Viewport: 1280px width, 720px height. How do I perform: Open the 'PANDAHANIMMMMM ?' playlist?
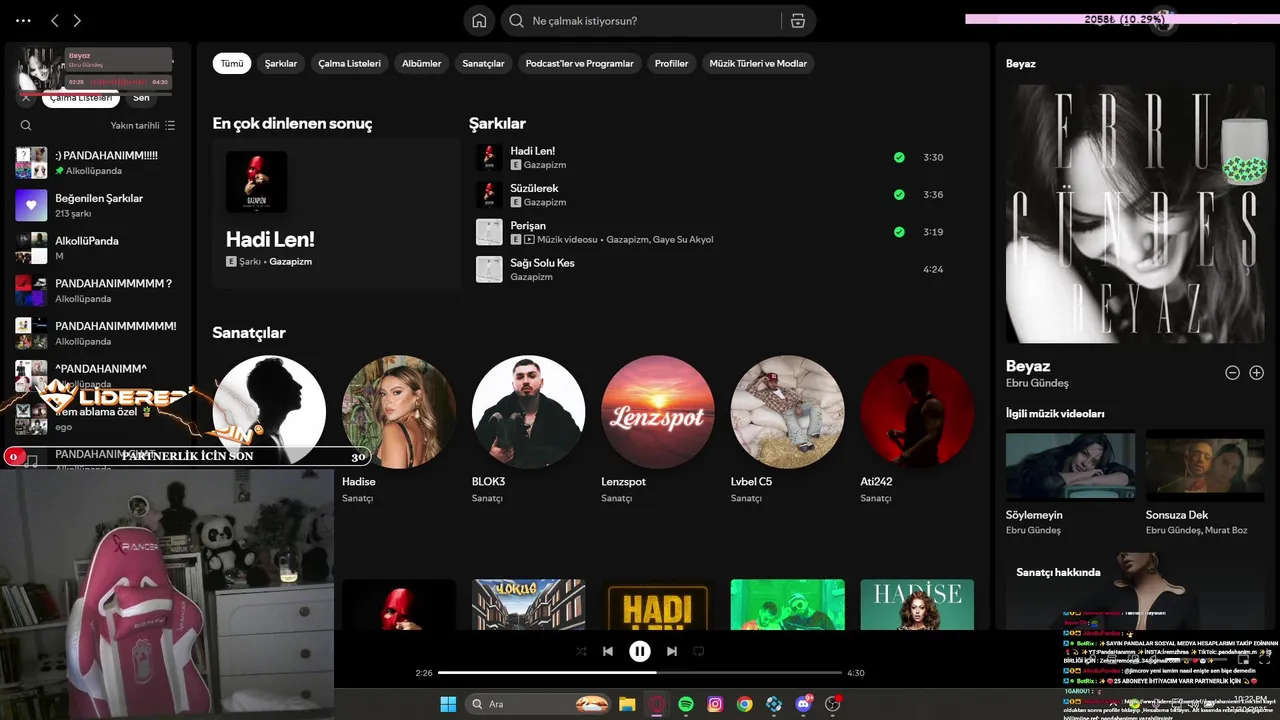click(97, 291)
